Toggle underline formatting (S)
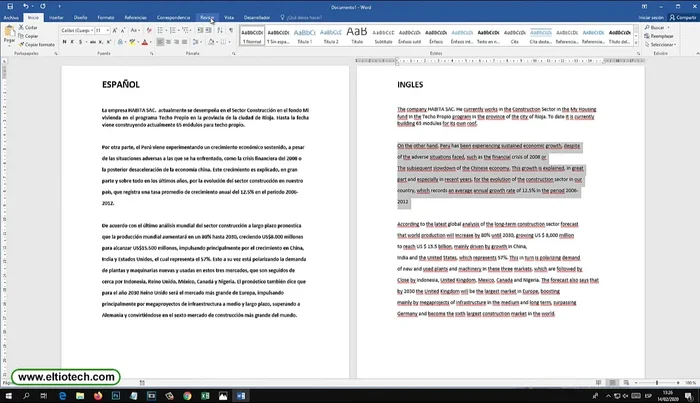Image resolution: width=700 pixels, height=403 pixels. (x=81, y=43)
